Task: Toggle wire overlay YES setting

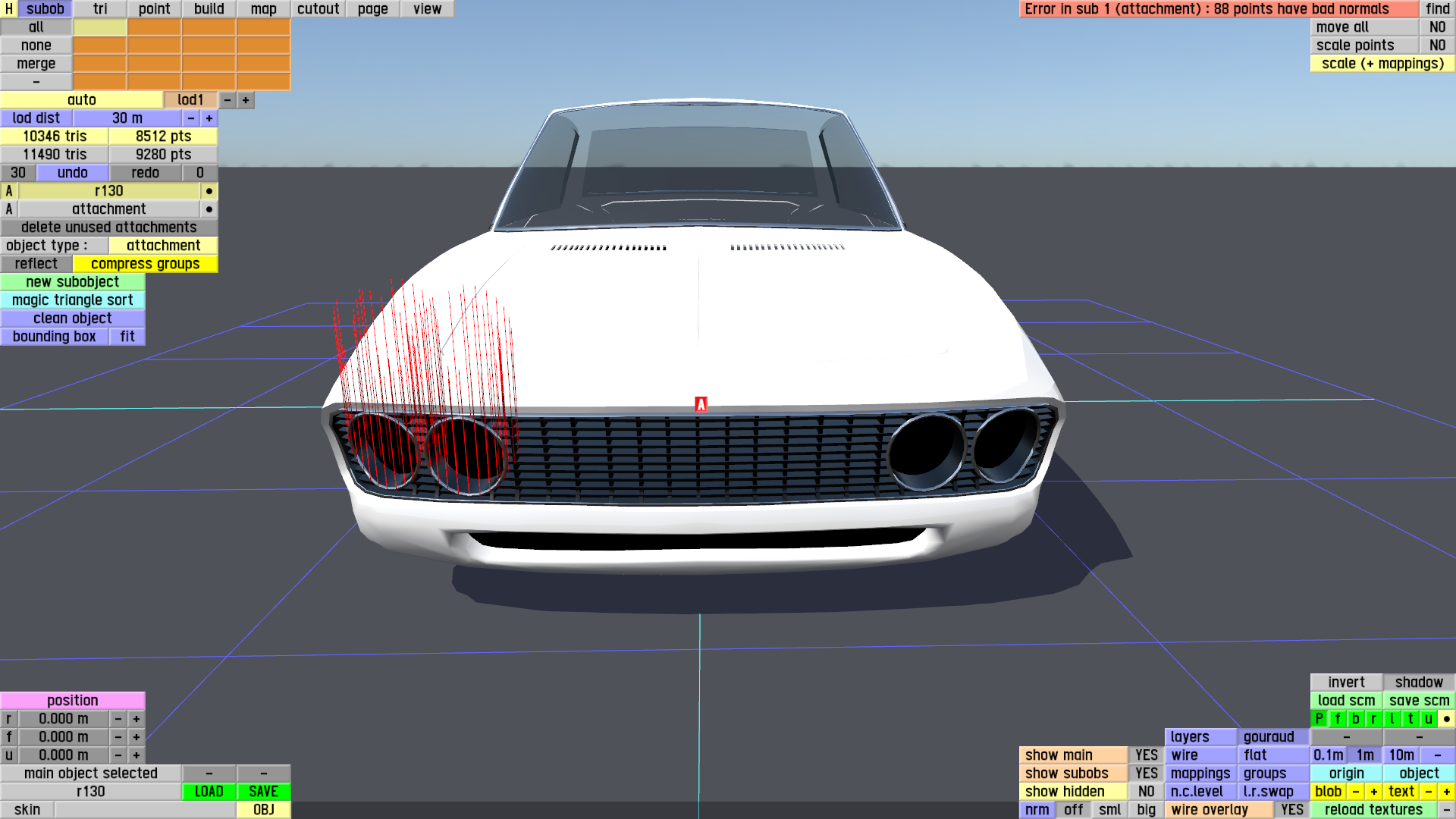Action: pos(1292,810)
